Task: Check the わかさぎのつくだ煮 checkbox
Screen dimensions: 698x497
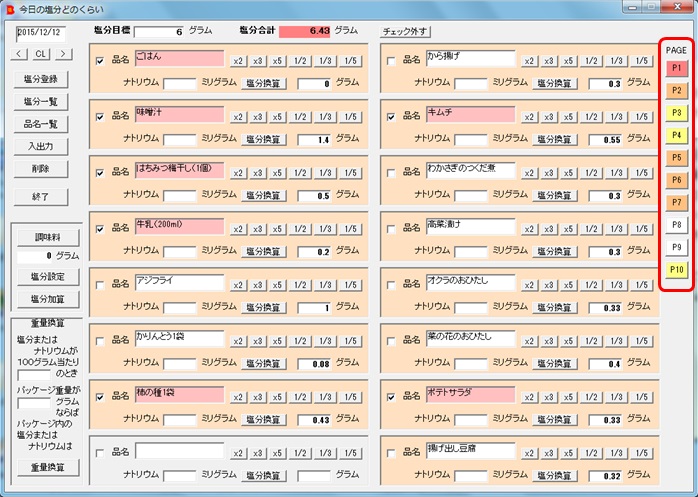Action: coord(391,173)
